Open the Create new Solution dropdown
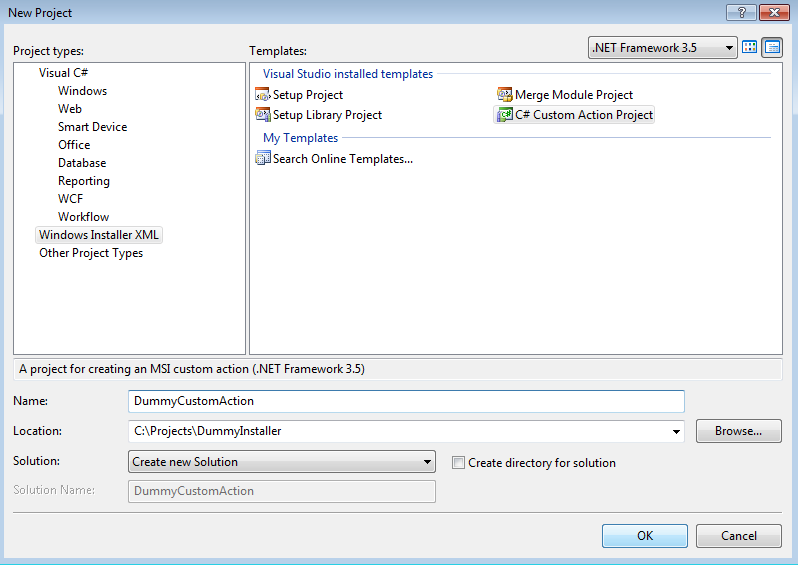The height and width of the screenshot is (565, 798). coord(282,462)
